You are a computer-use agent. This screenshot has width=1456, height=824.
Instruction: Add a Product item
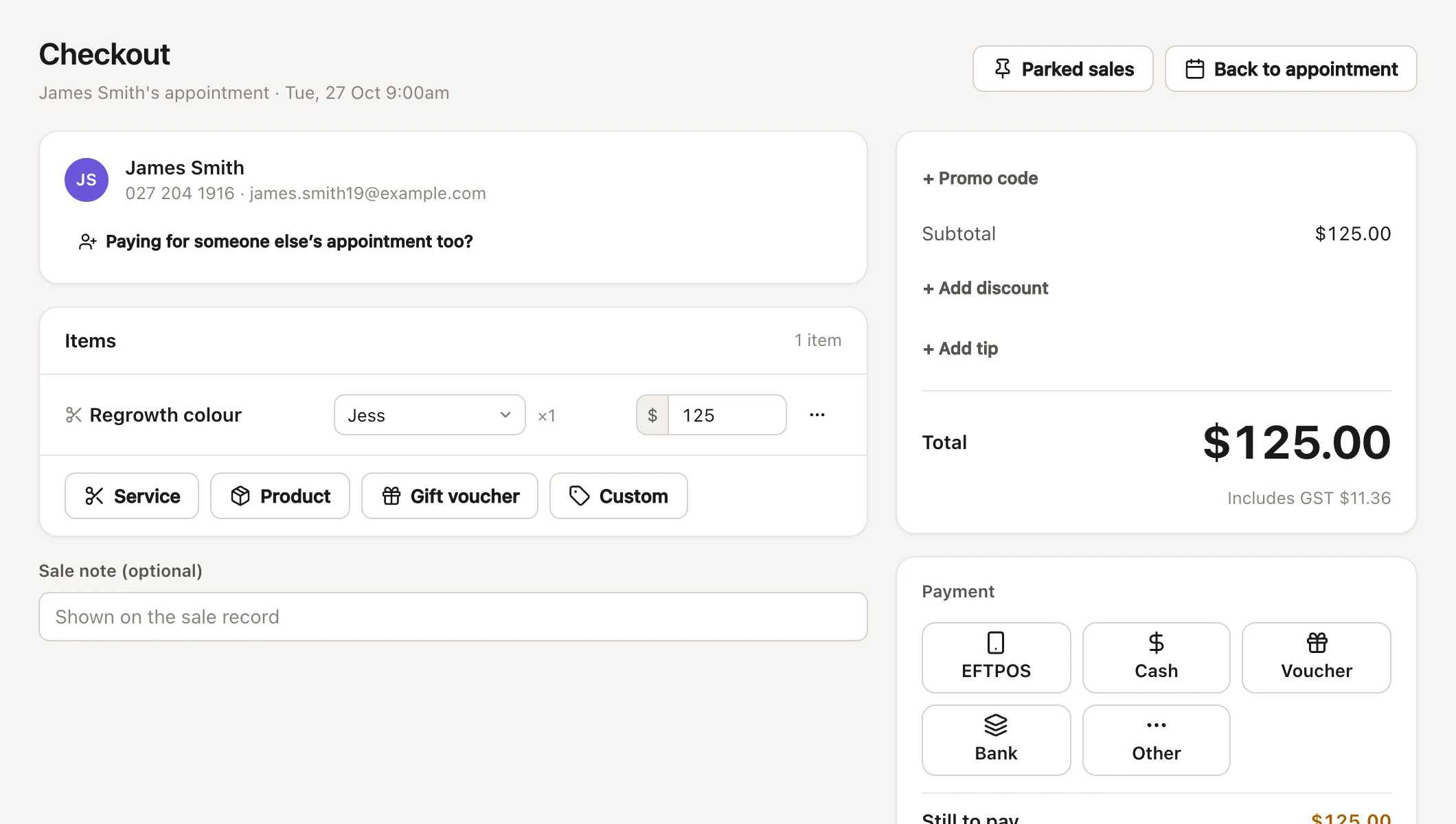(x=280, y=496)
